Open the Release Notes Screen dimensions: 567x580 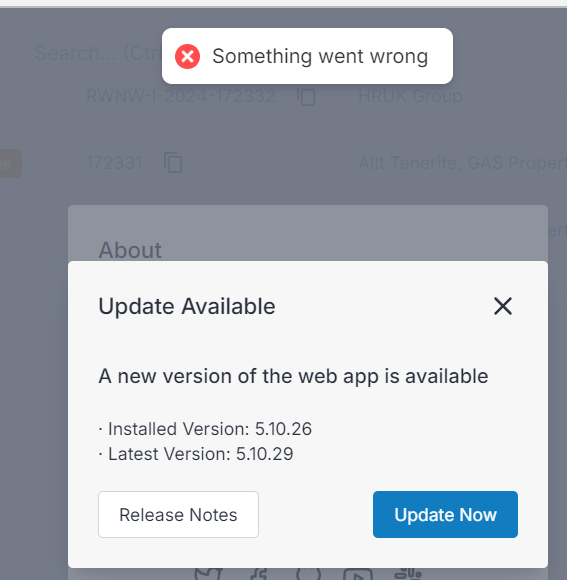coord(178,514)
